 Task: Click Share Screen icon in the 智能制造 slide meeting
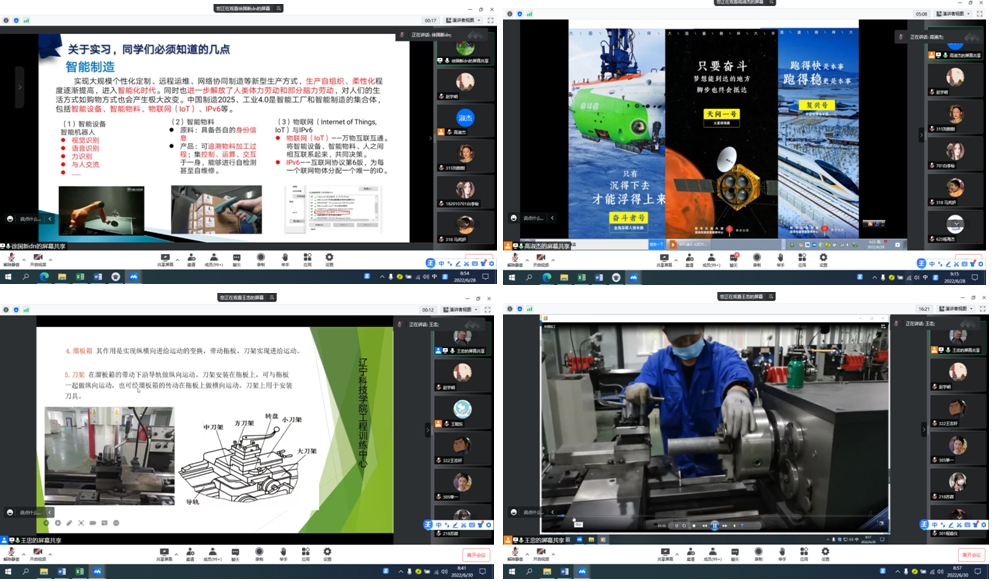coord(164,260)
